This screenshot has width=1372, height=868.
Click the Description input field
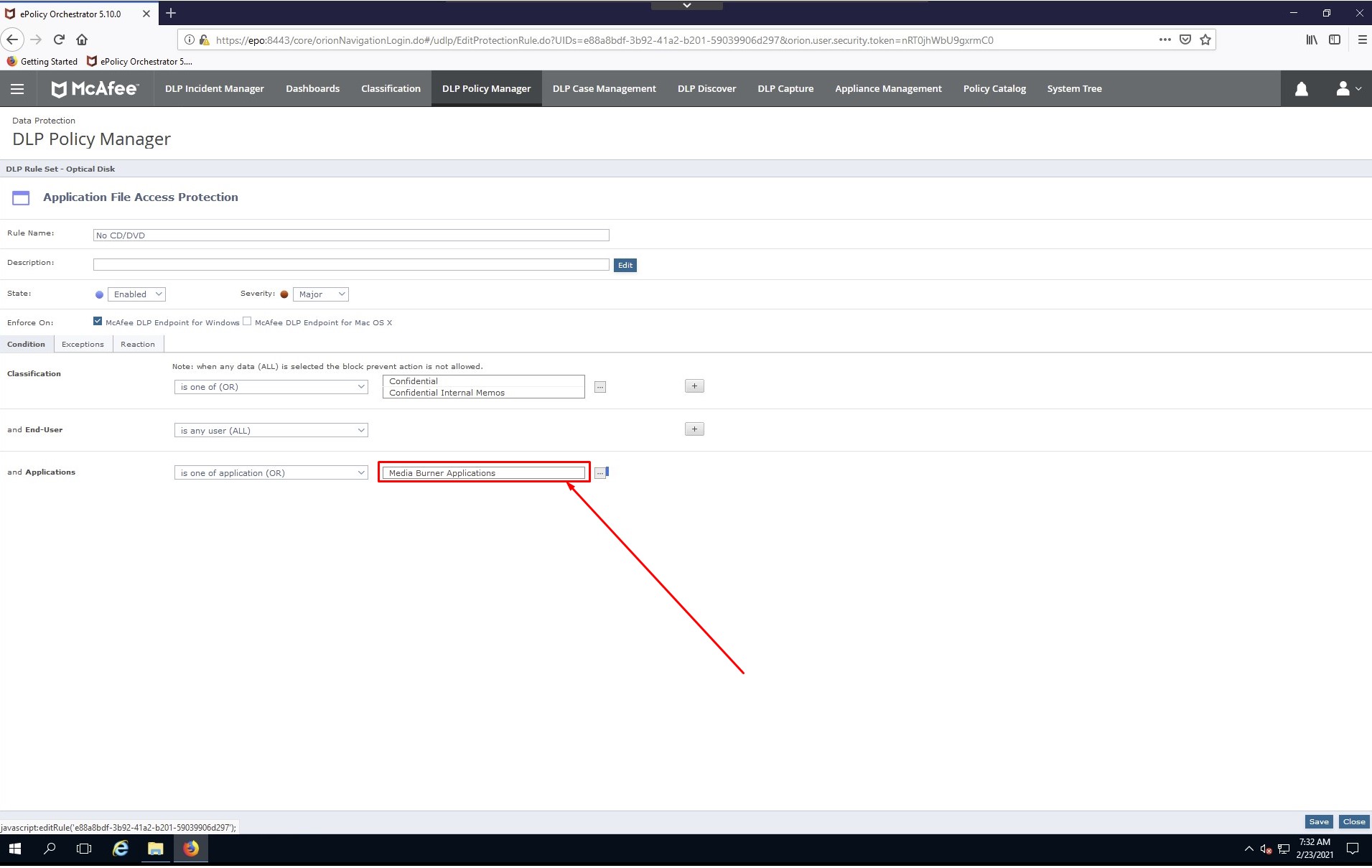(x=351, y=264)
